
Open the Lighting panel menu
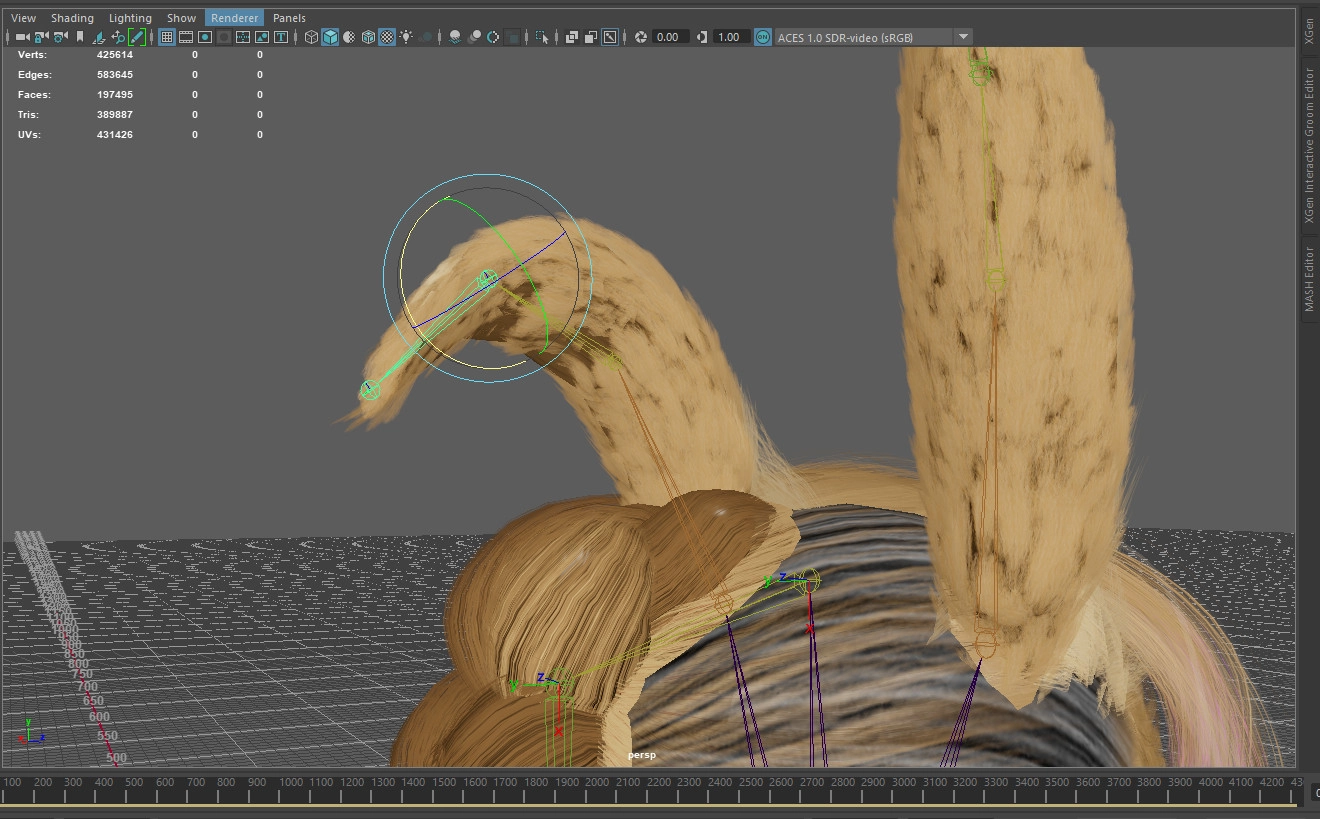[130, 18]
